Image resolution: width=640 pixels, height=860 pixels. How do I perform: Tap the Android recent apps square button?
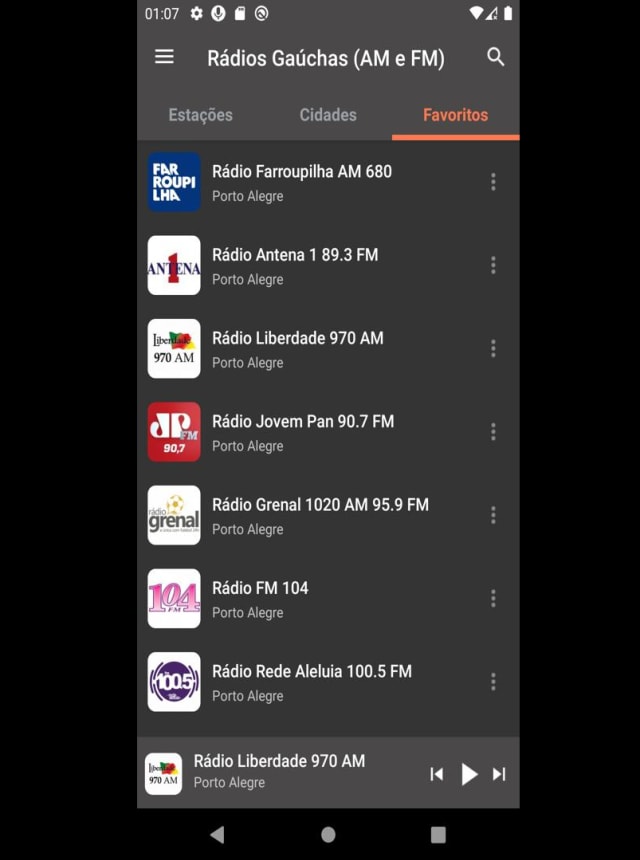click(438, 835)
